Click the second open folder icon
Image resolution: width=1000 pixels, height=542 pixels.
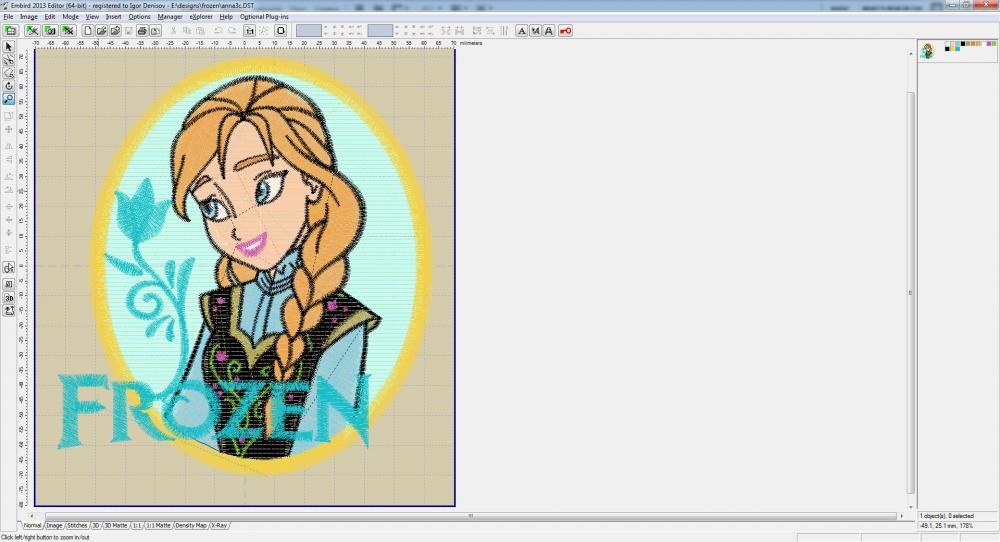point(115,31)
